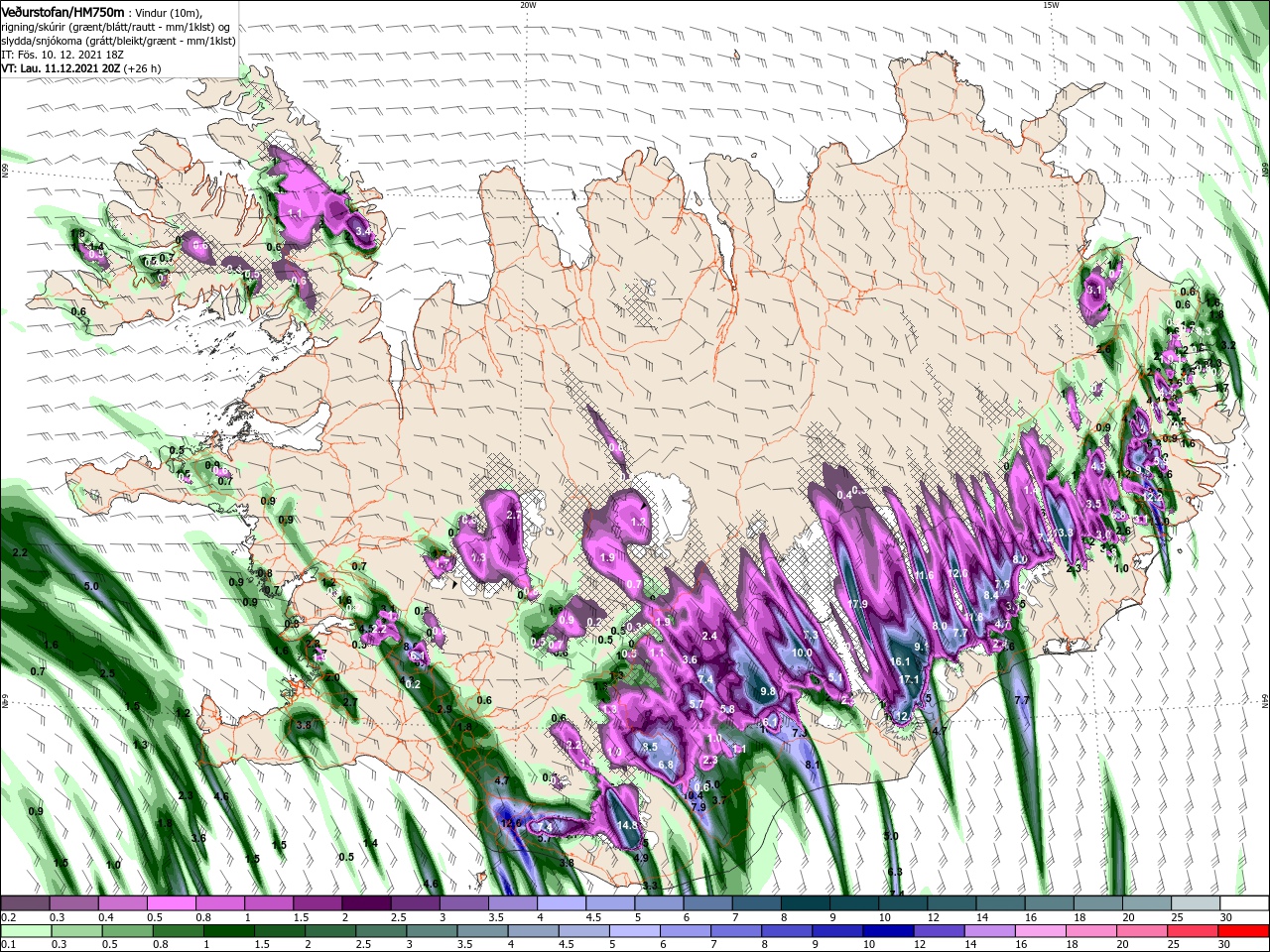Screen dimensions: 1270x952
Task: Click the top-row swatch between 1.5 and 2
Action: [317, 902]
